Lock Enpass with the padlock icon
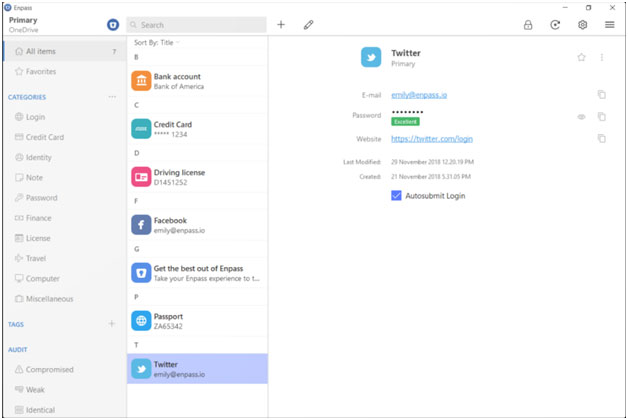Screen dimensions: 628x420 click(528, 25)
